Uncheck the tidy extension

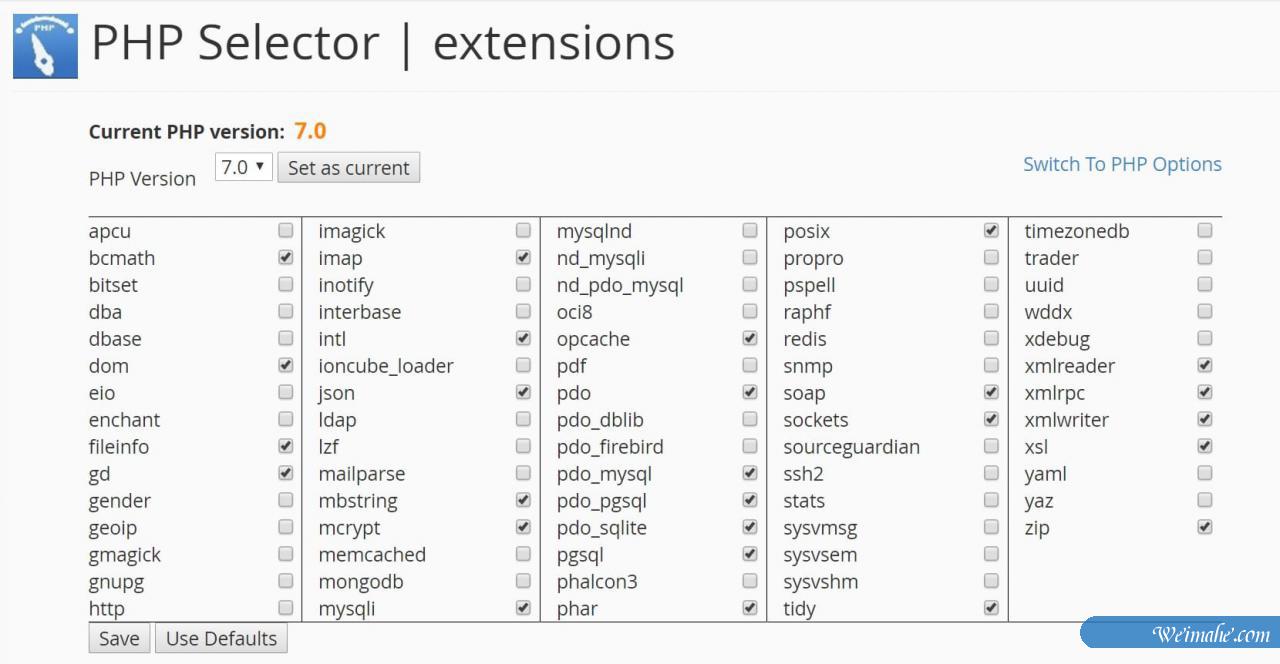click(991, 608)
